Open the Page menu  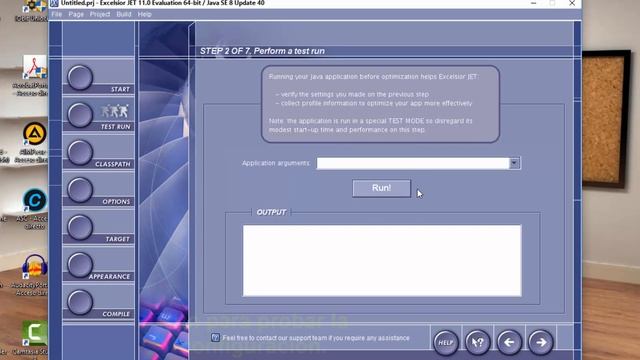76,14
